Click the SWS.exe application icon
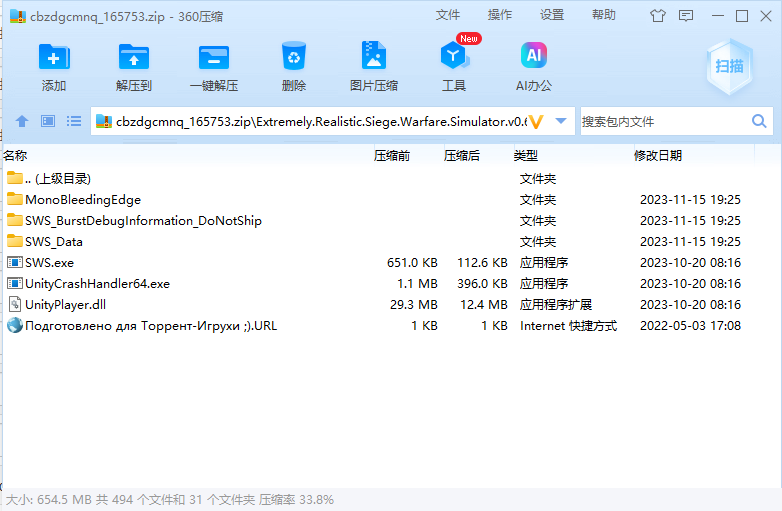 pos(15,262)
